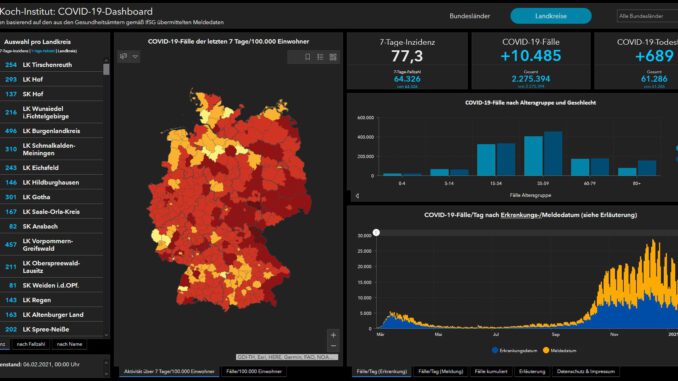Select LK Saale-Orla-Kreis row

[x=52, y=212]
